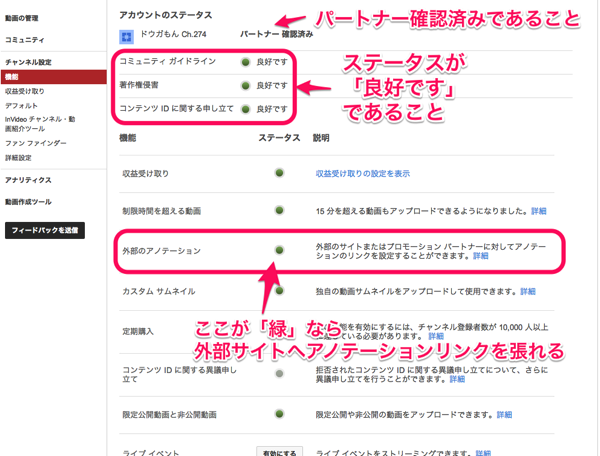Click the 外部のアノテーション feature name

tap(161, 251)
